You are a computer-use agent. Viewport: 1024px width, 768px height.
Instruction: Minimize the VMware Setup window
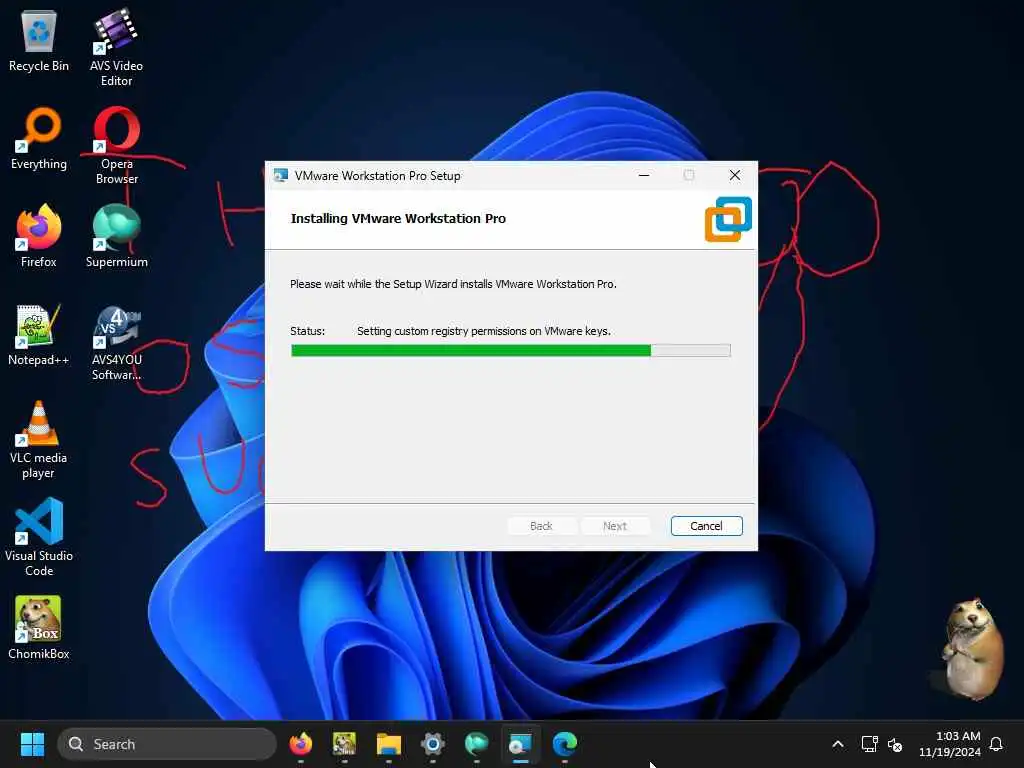click(644, 175)
